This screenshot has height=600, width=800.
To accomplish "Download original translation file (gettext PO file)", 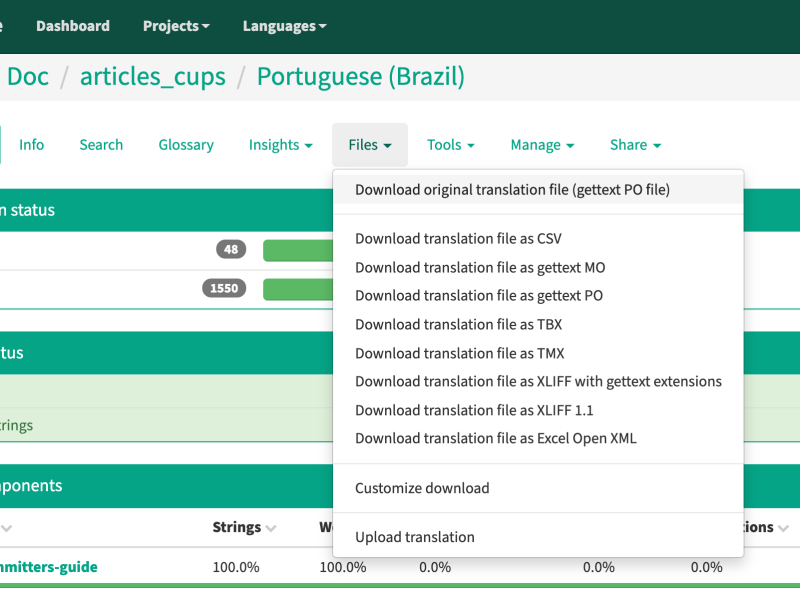I will 538,190.
